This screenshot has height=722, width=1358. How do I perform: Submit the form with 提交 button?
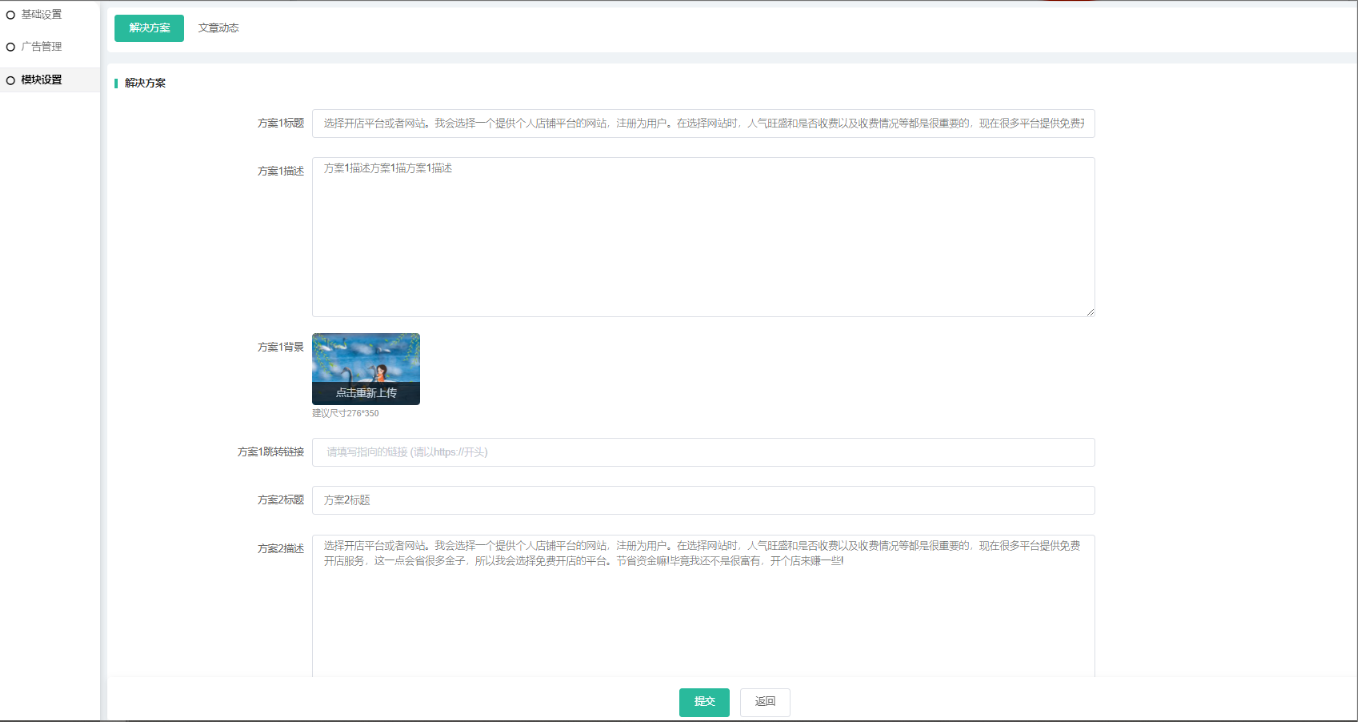click(704, 702)
